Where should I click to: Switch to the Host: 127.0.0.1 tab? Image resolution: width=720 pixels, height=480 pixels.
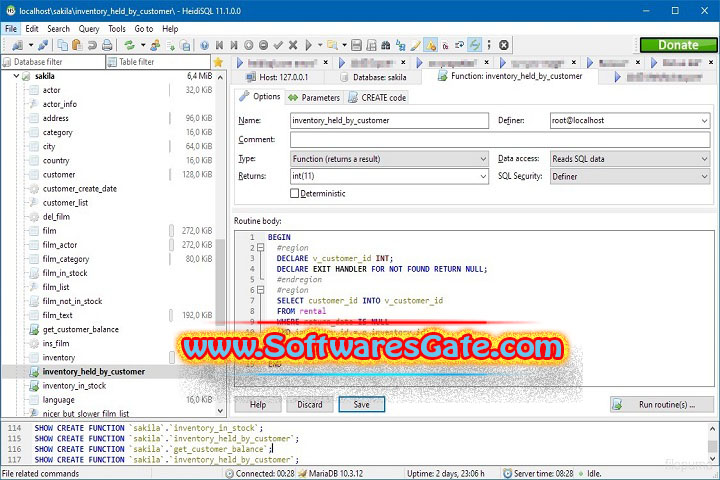[278, 77]
